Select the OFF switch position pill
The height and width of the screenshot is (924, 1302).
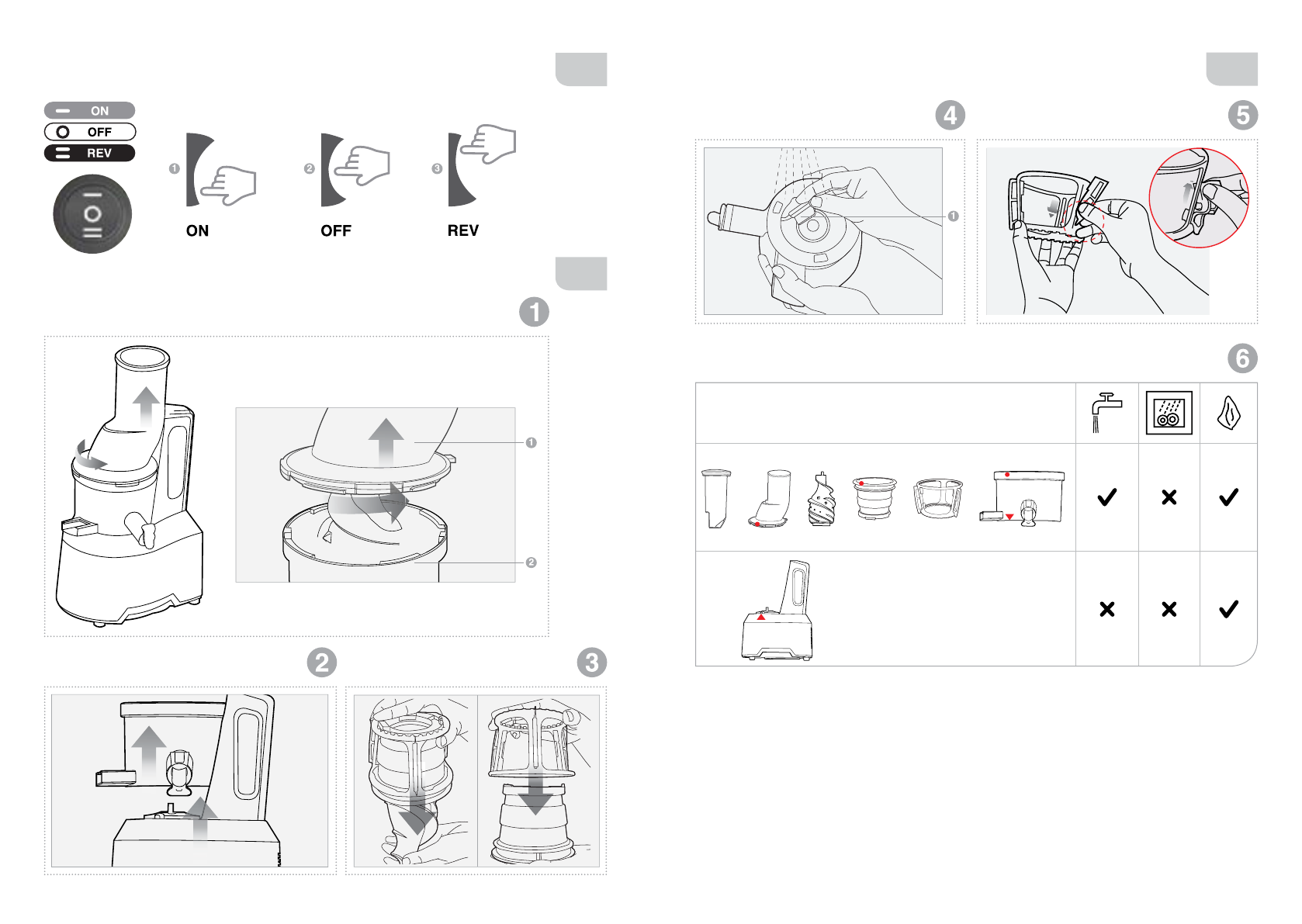[x=89, y=132]
